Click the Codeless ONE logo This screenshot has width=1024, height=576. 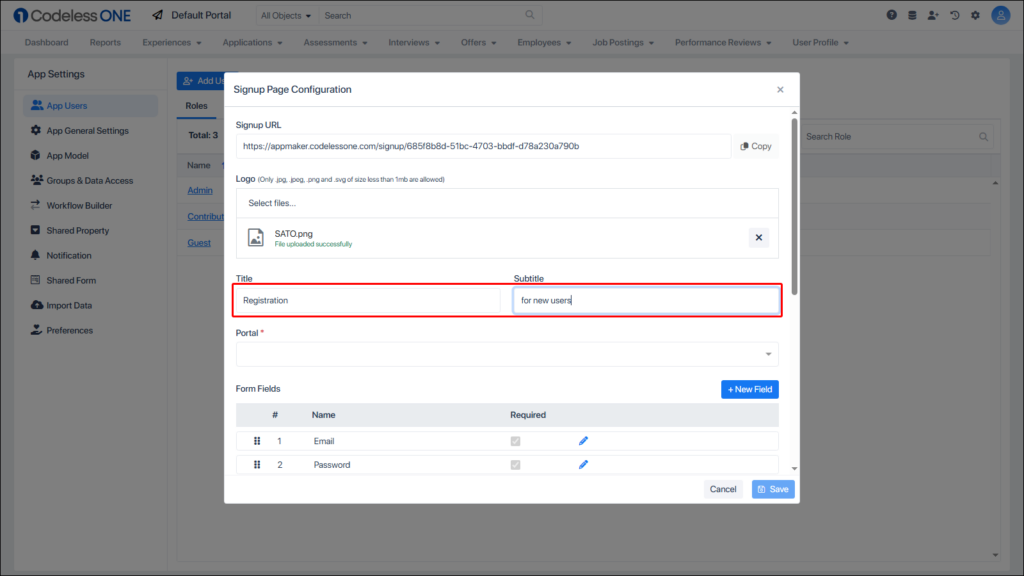point(72,15)
